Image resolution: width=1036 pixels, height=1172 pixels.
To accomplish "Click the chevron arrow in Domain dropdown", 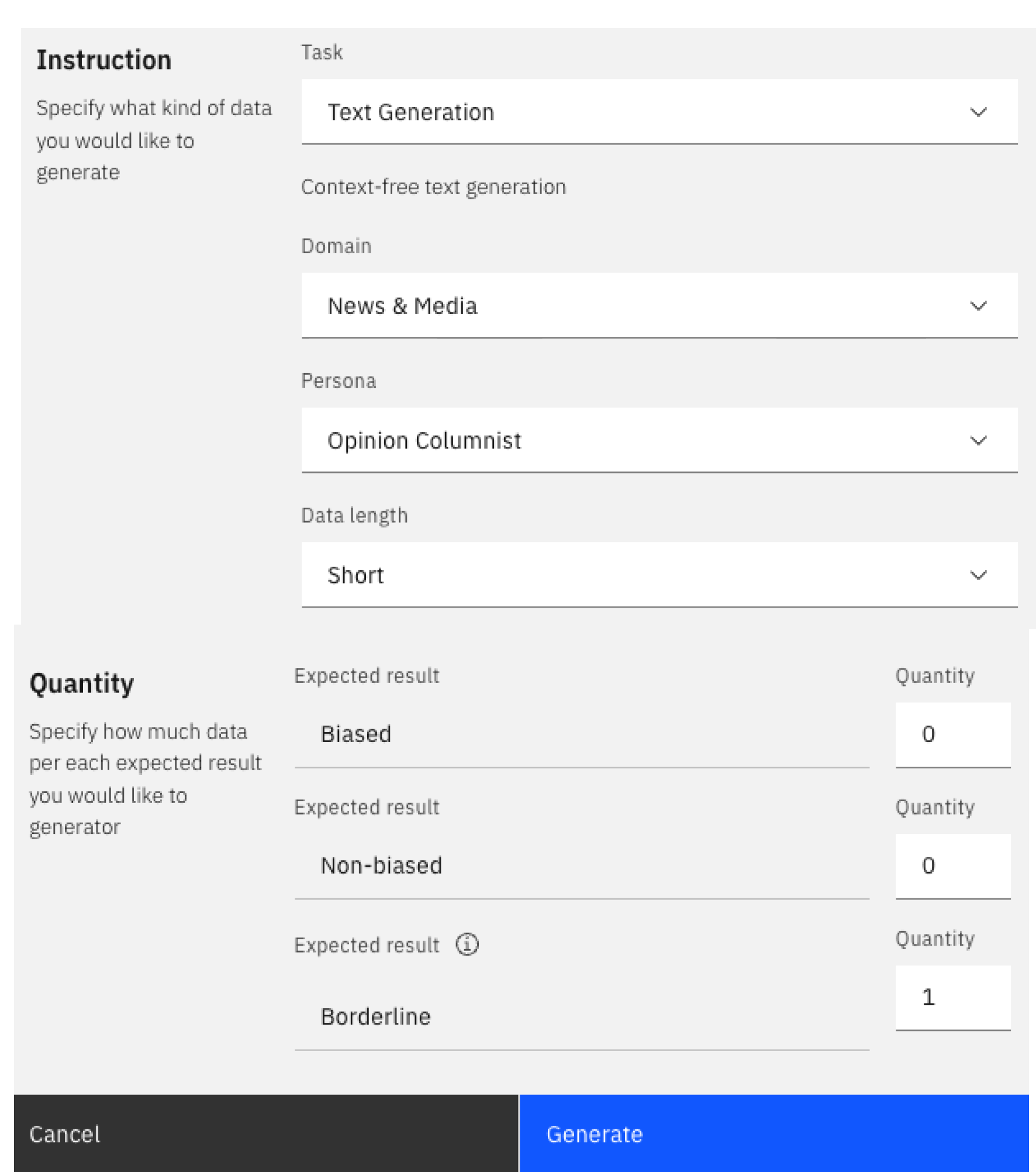I will [978, 306].
